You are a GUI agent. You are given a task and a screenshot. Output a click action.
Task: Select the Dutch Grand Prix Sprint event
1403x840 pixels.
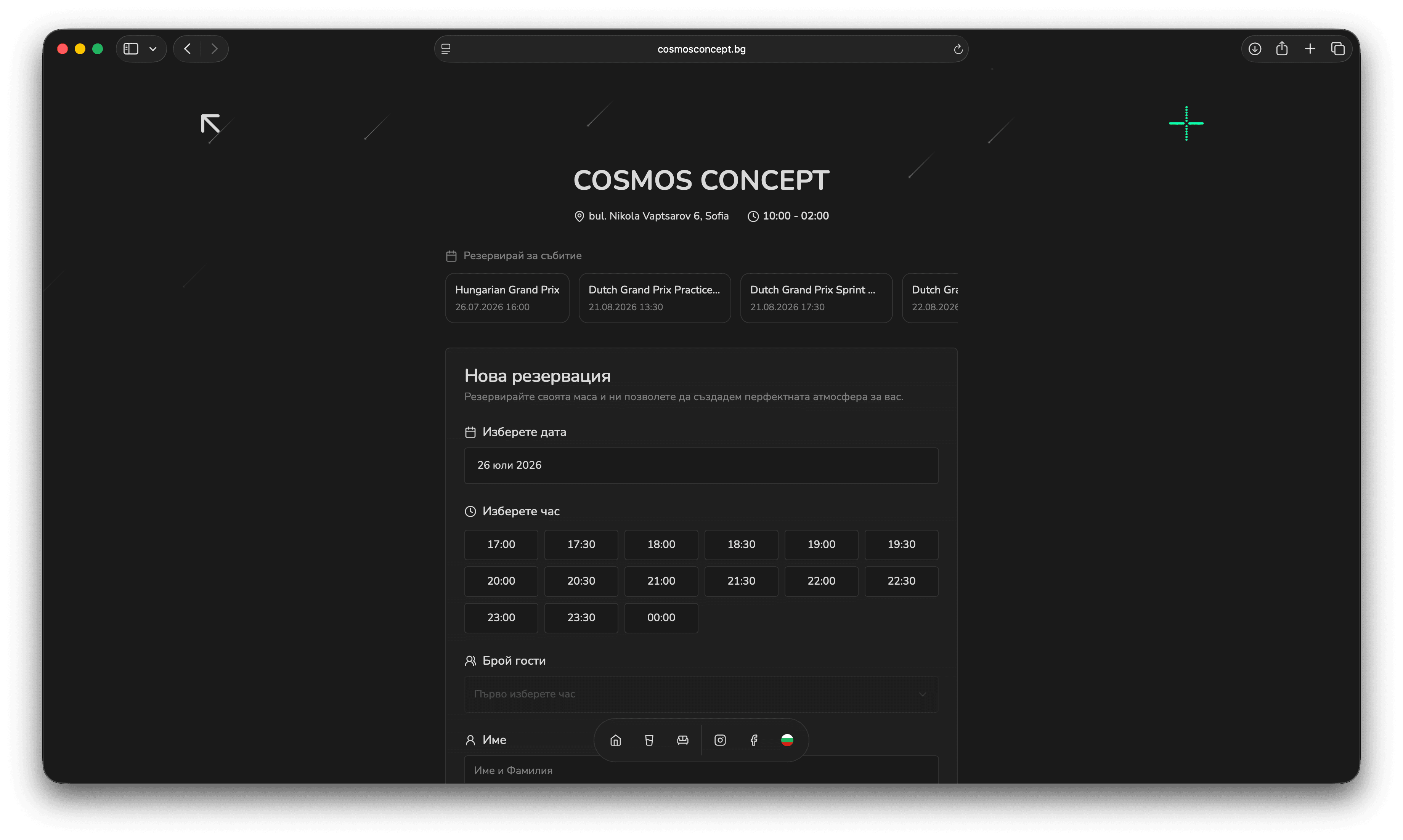816,298
